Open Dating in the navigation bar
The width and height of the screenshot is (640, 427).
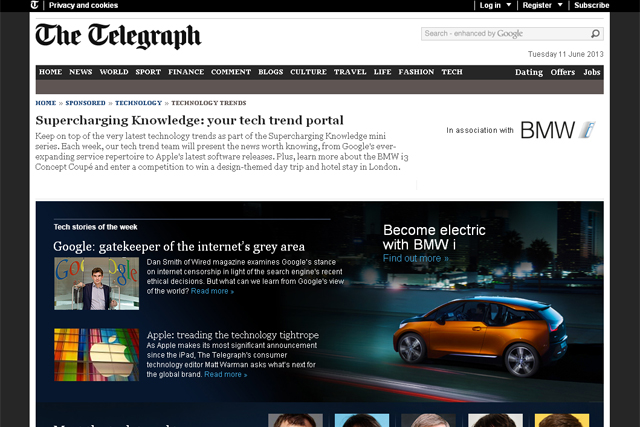529,72
